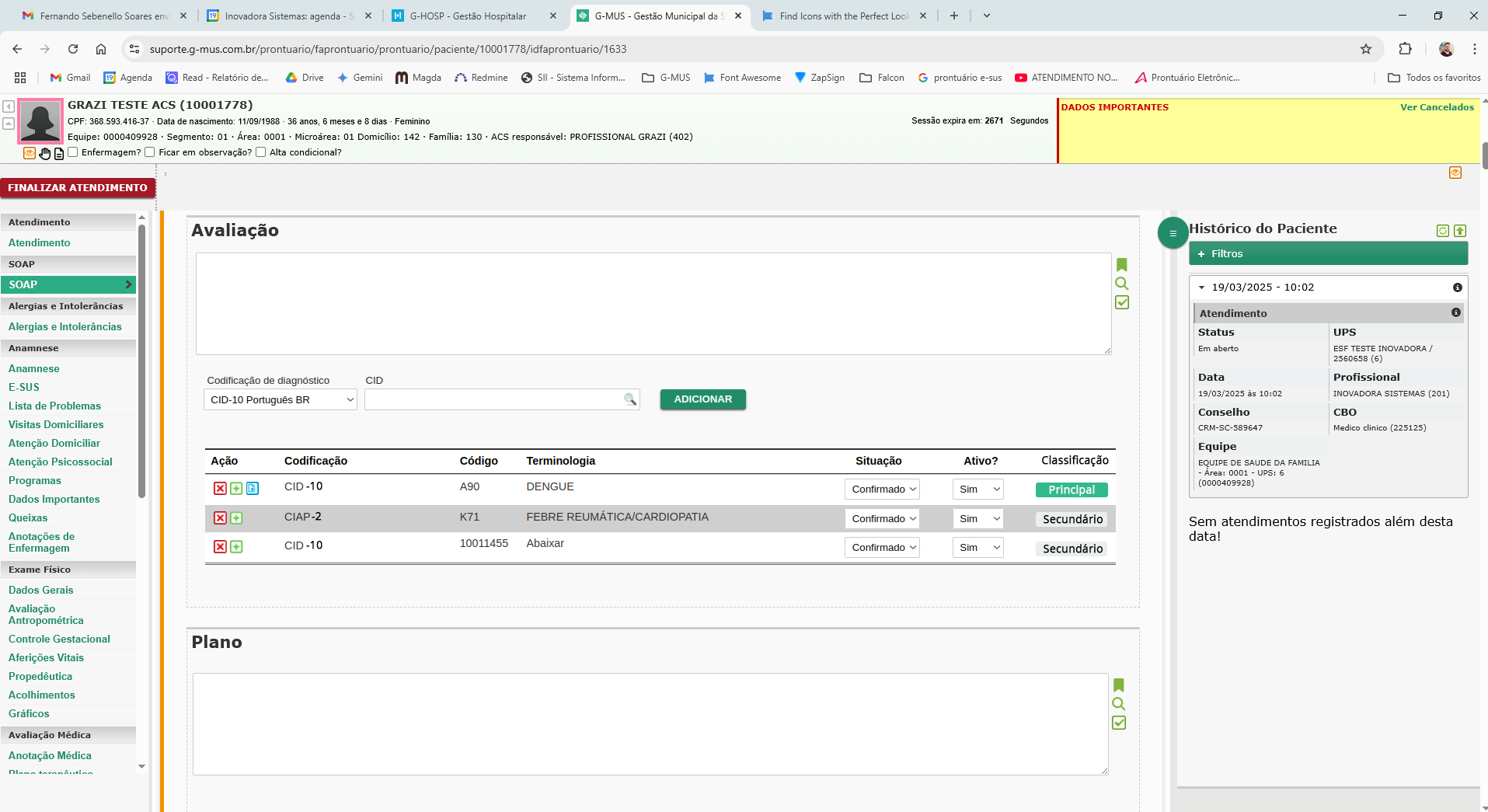Screen dimensions: 1488x812
Task: Click the FINALIZAR ATENDIMENTO button
Action: [x=78, y=188]
